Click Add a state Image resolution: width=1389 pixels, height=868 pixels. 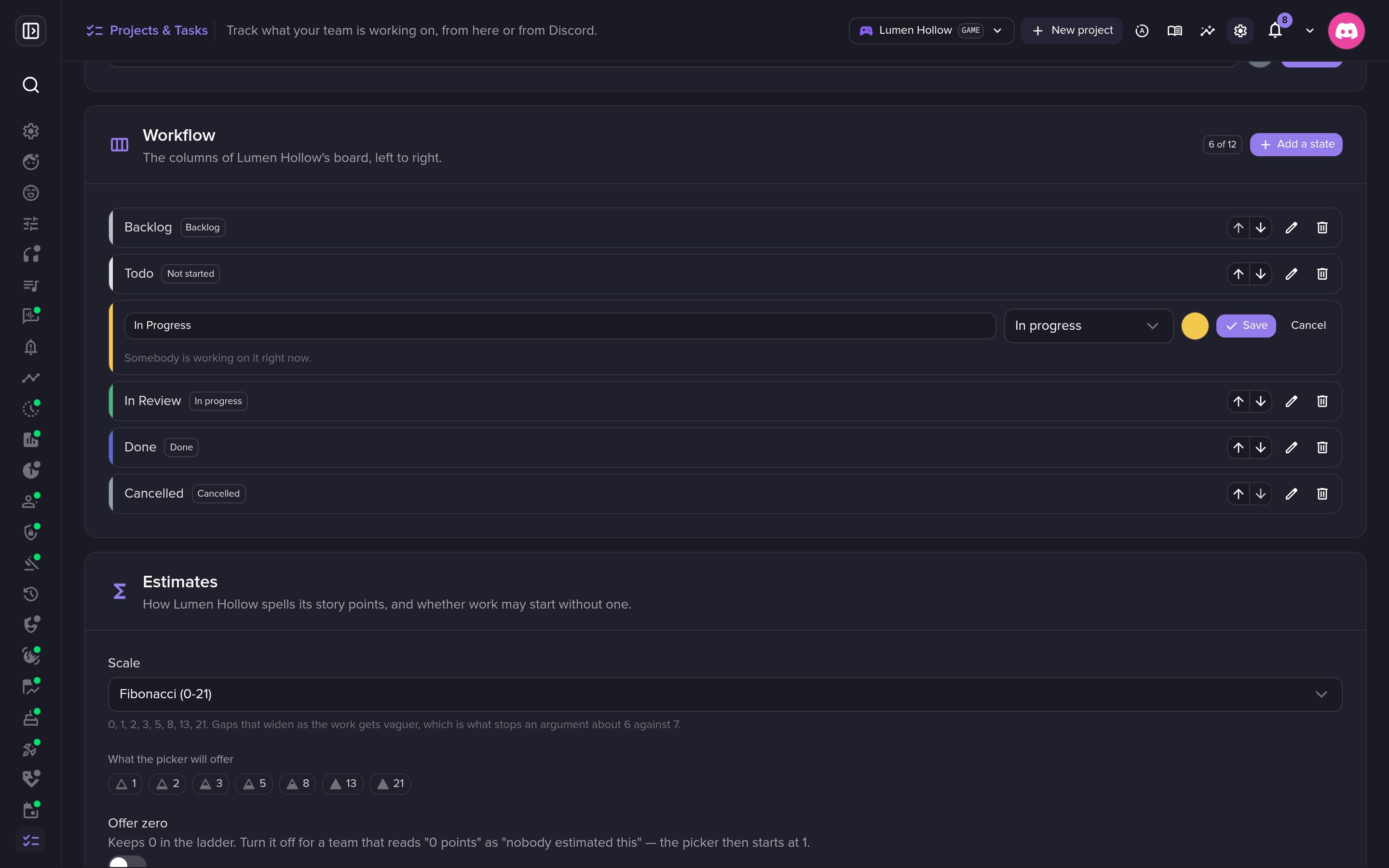point(1296,144)
